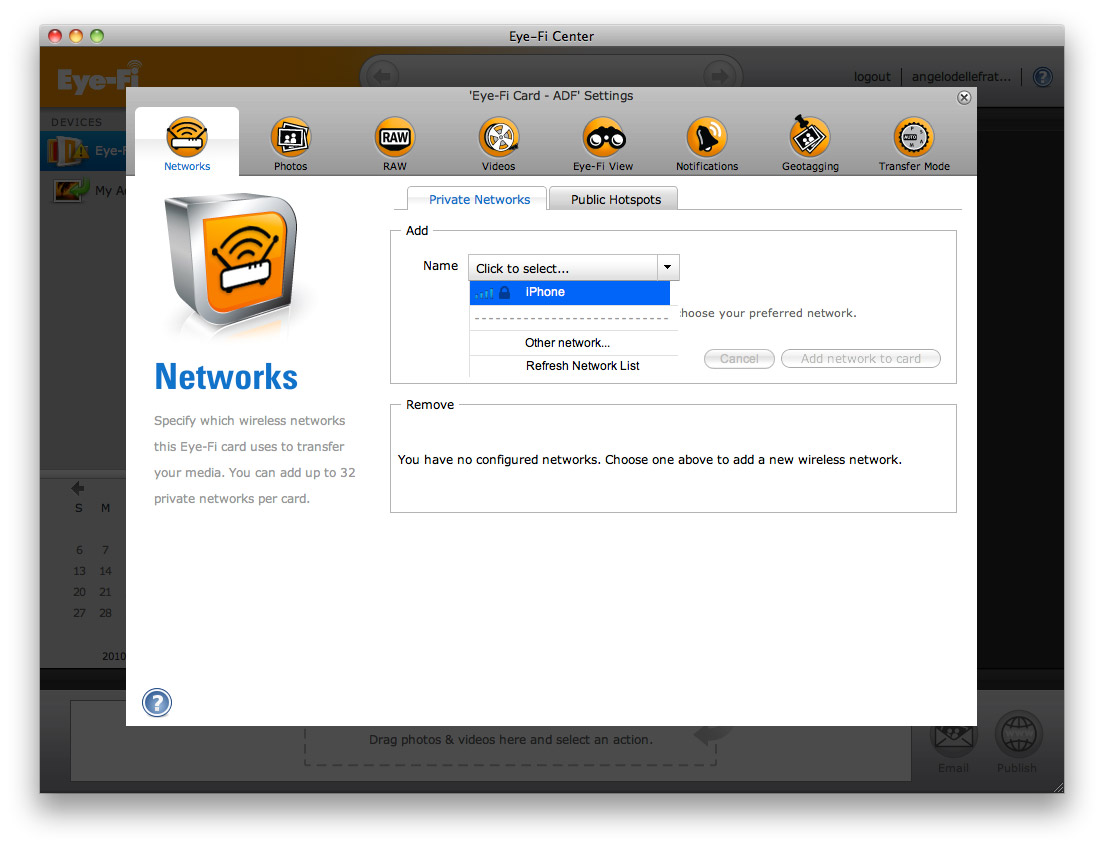Click the 'Click to select...' combo box
Image resolution: width=1104 pixels, height=848 pixels.
(573, 268)
